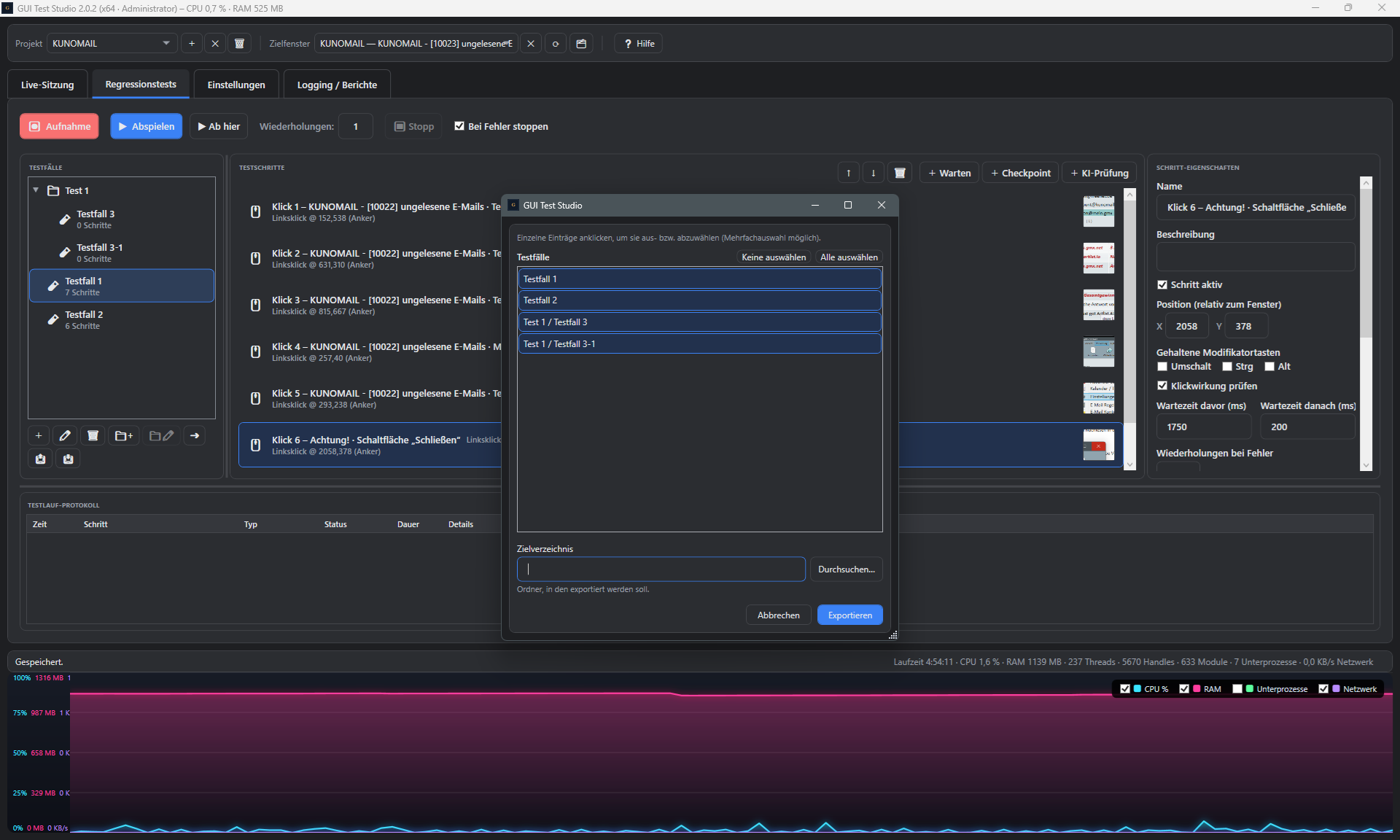This screenshot has height=840, width=1400.
Task: Delete selected test case with trash icon
Action: point(93,436)
